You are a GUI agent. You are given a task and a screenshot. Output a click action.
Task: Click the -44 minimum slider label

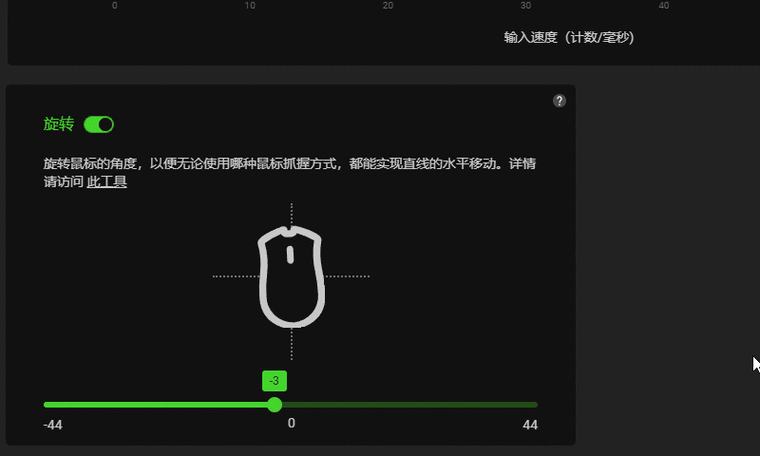click(53, 425)
